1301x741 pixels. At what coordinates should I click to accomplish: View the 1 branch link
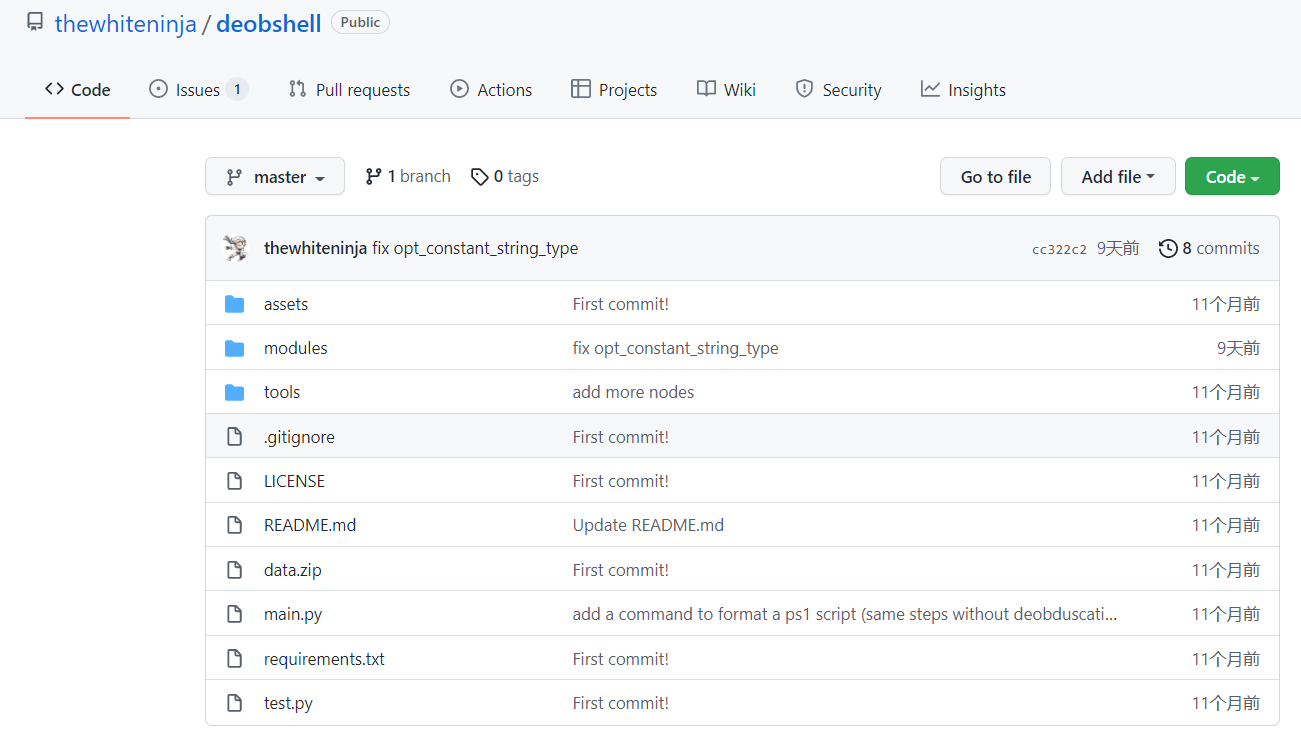(x=408, y=176)
